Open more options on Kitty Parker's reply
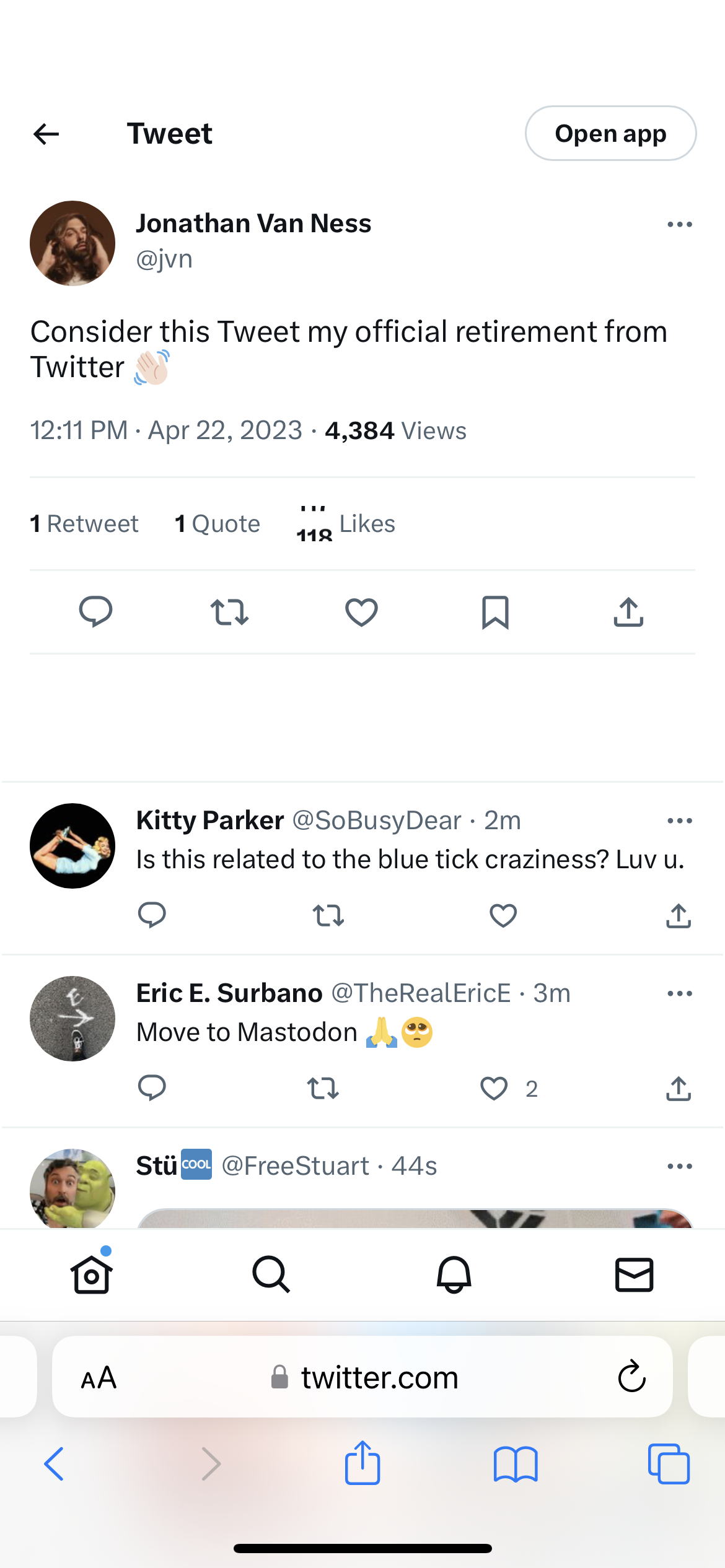Screen dimensions: 725x1568 click(x=679, y=821)
